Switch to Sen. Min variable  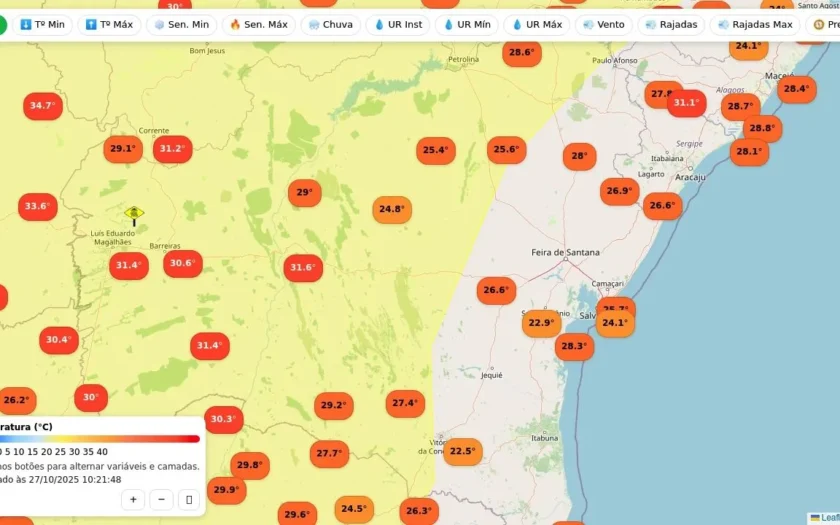(x=182, y=25)
